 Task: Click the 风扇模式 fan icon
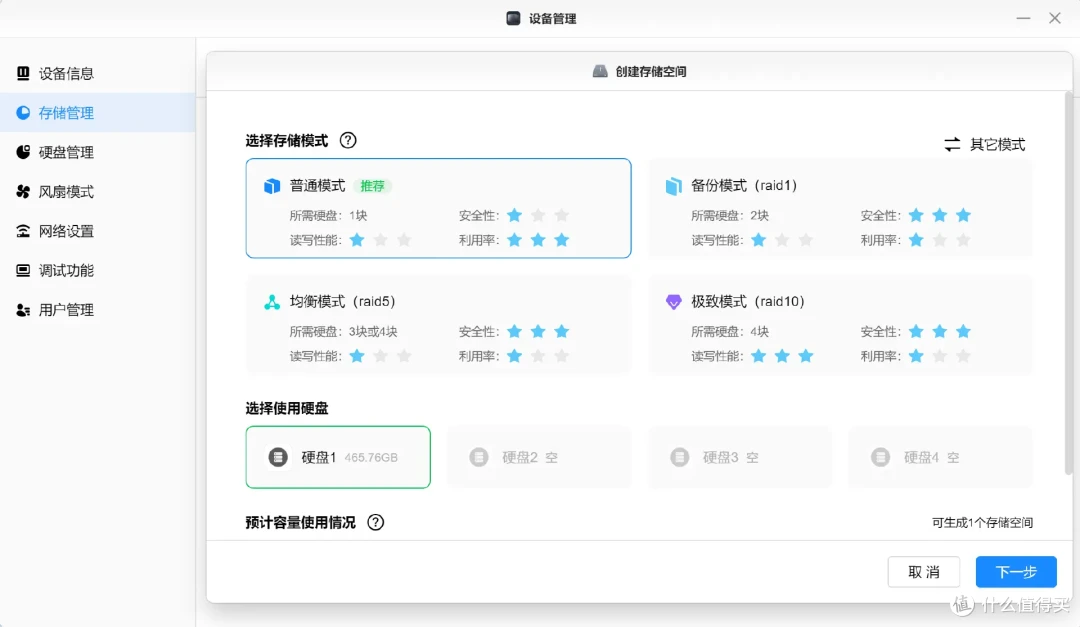point(23,191)
